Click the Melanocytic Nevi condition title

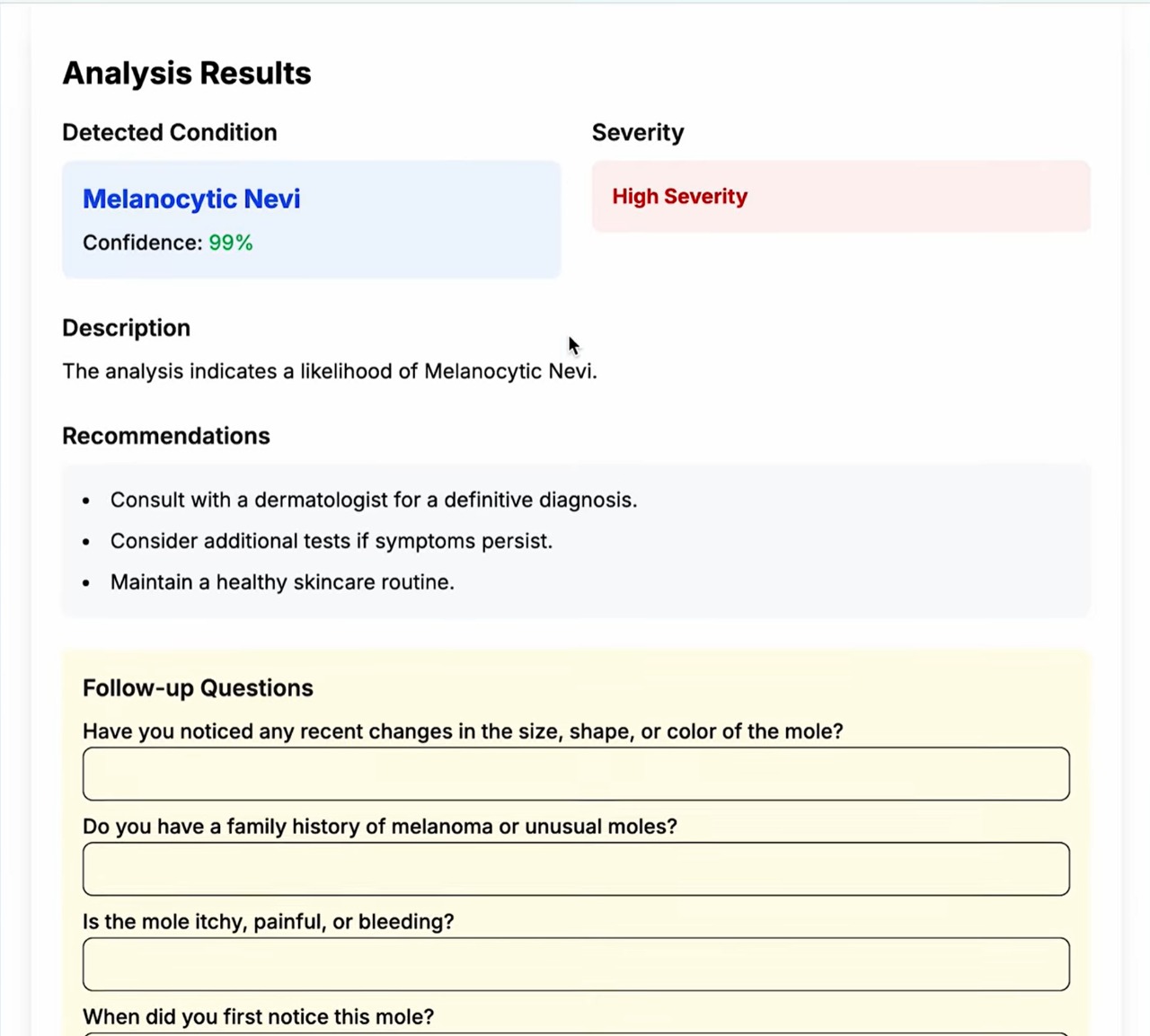(x=191, y=199)
